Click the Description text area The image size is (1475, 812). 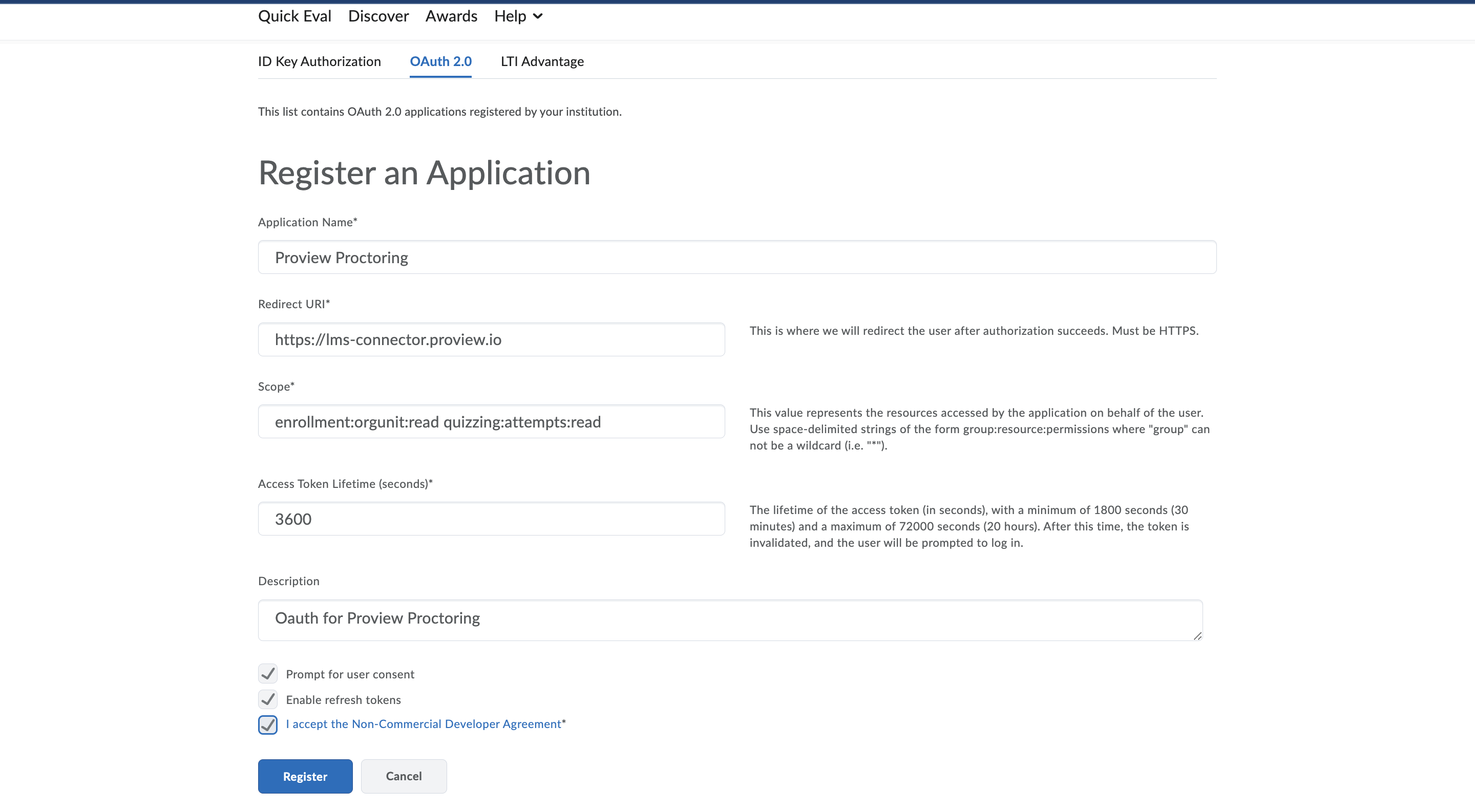729,619
